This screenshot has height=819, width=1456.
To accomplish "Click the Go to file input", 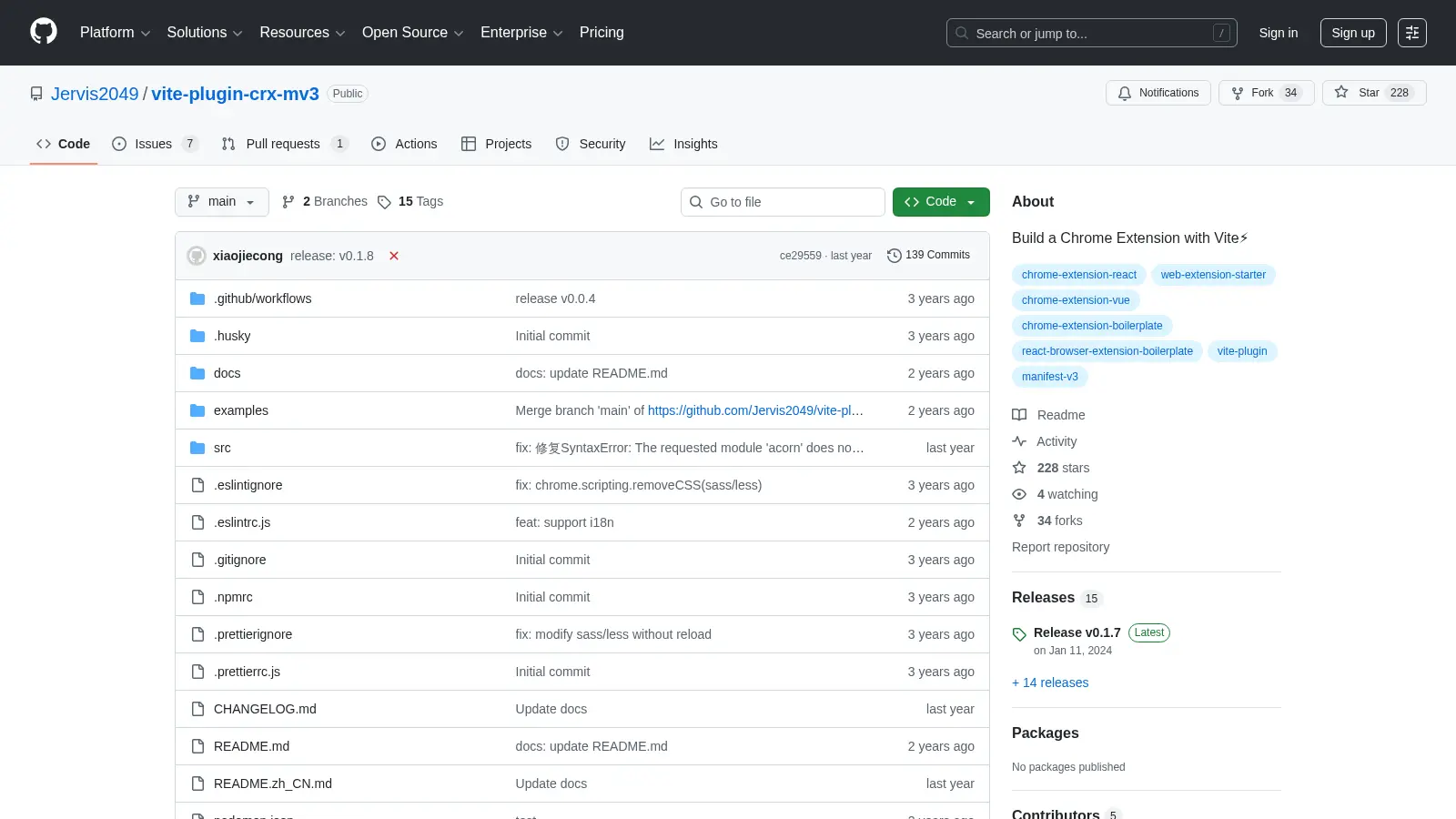I will (783, 202).
